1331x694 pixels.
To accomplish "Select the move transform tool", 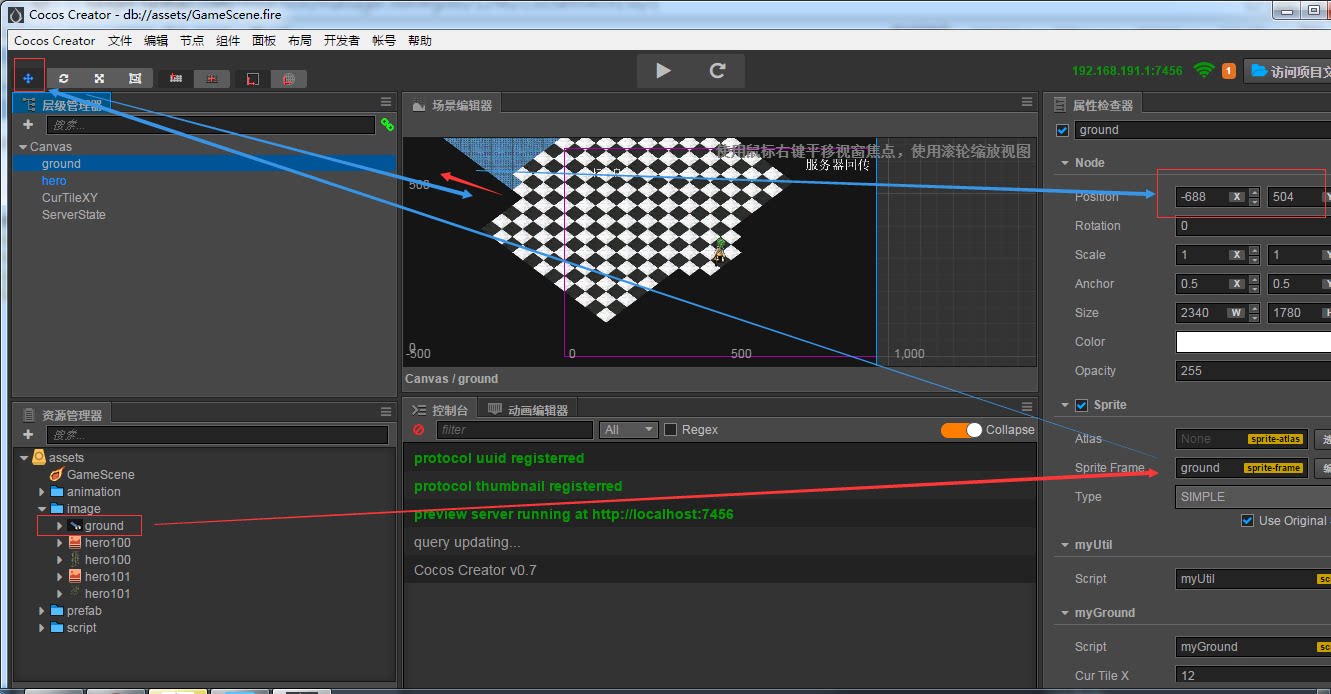I will tap(28, 78).
